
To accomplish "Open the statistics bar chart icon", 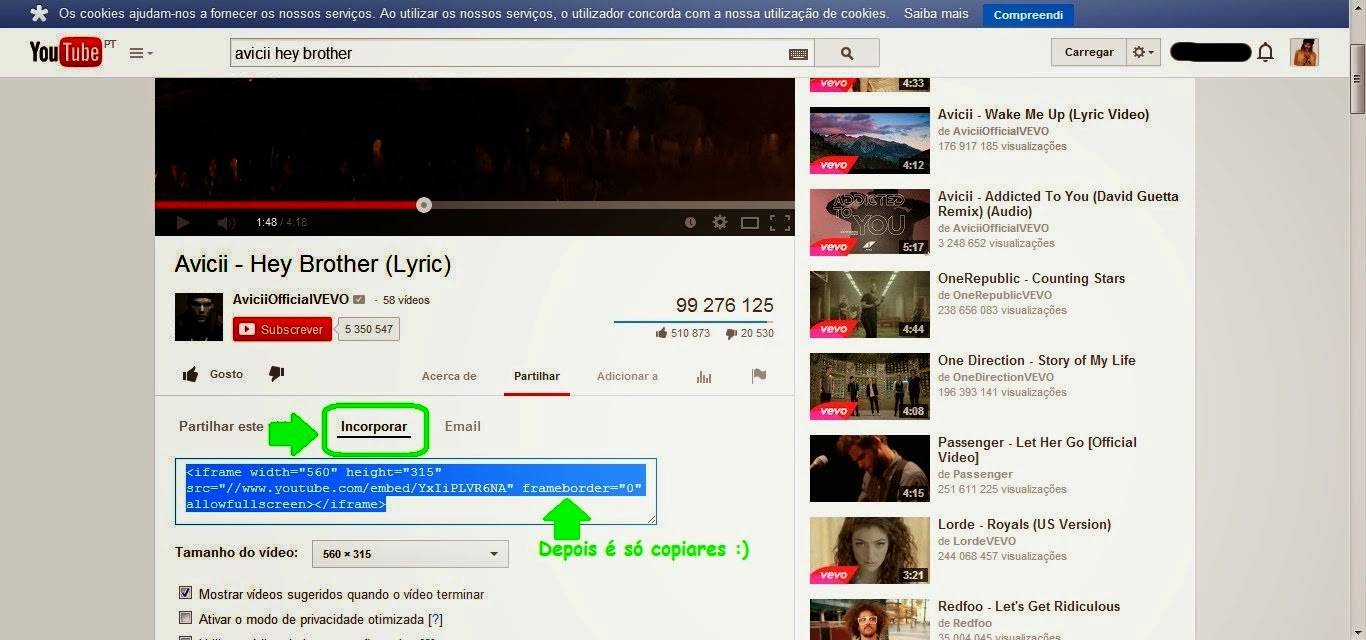I will (704, 376).
